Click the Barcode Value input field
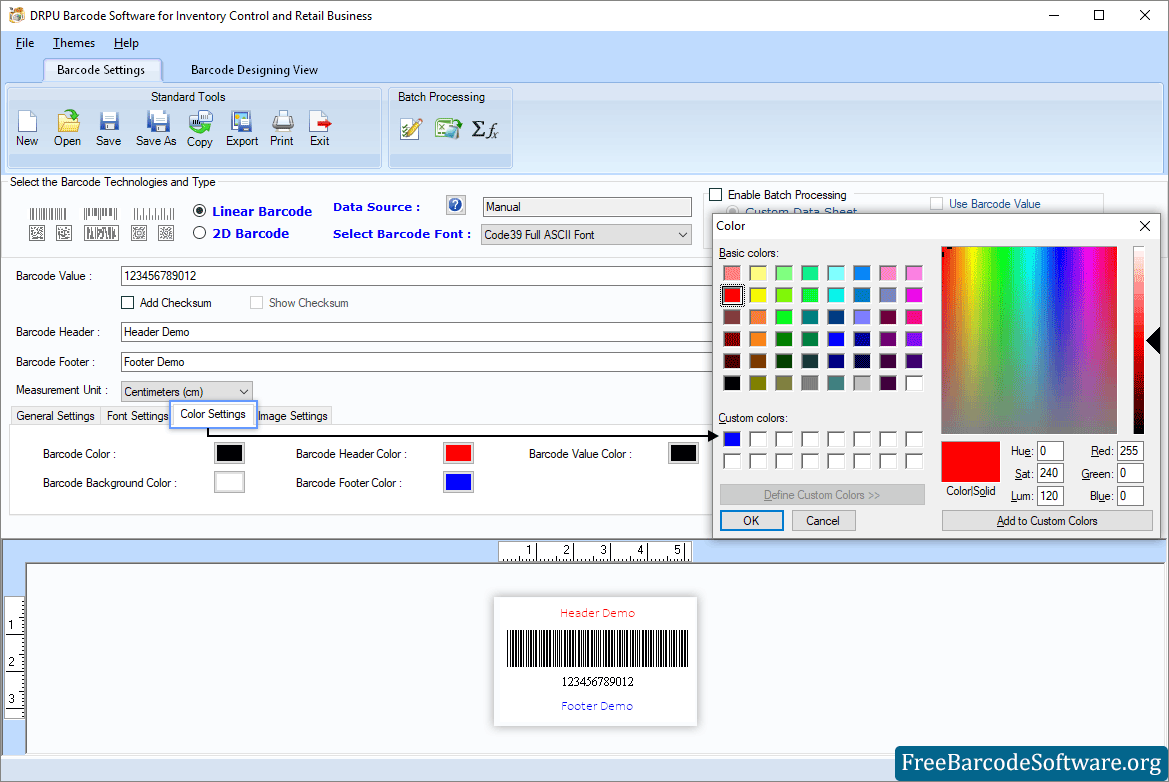This screenshot has width=1169, height=782. pos(416,276)
